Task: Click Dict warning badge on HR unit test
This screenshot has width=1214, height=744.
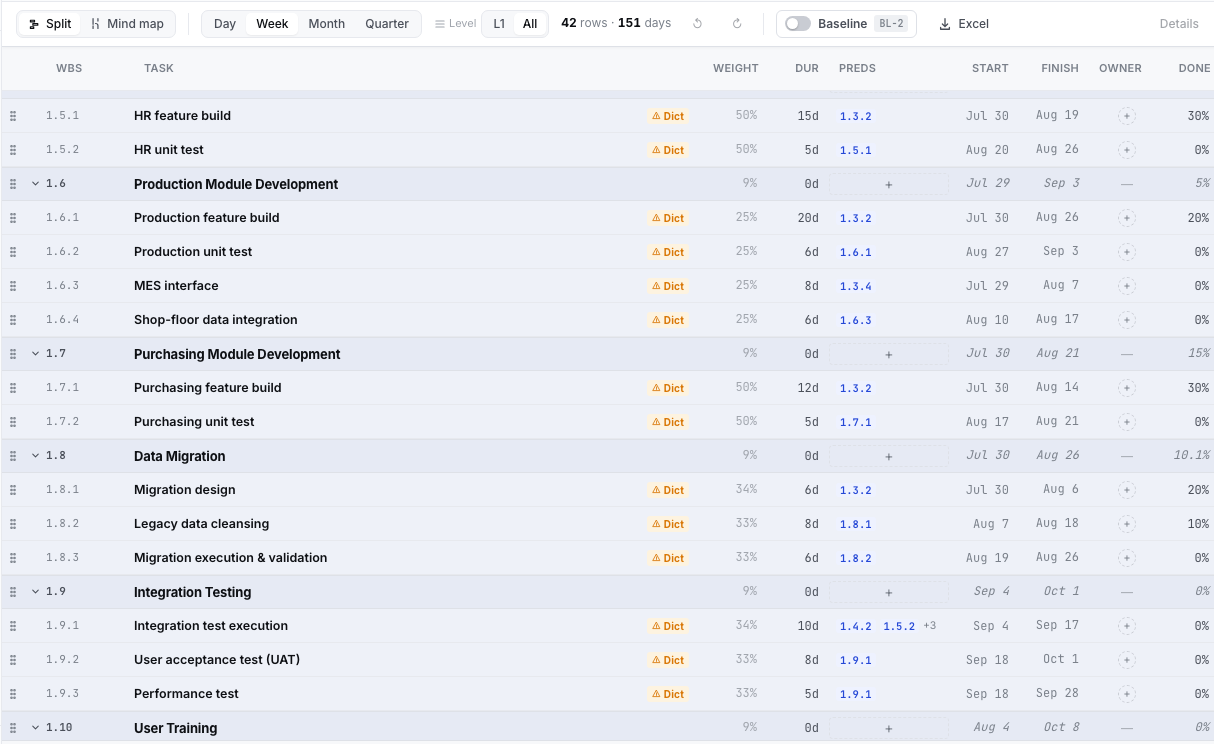Action: point(668,150)
